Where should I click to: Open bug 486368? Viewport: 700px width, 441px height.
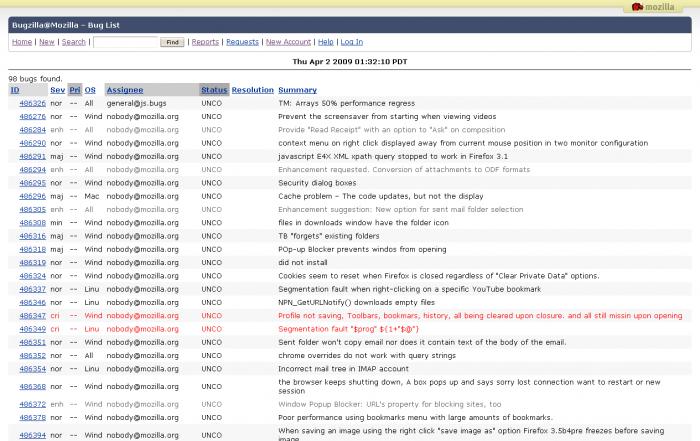point(33,387)
